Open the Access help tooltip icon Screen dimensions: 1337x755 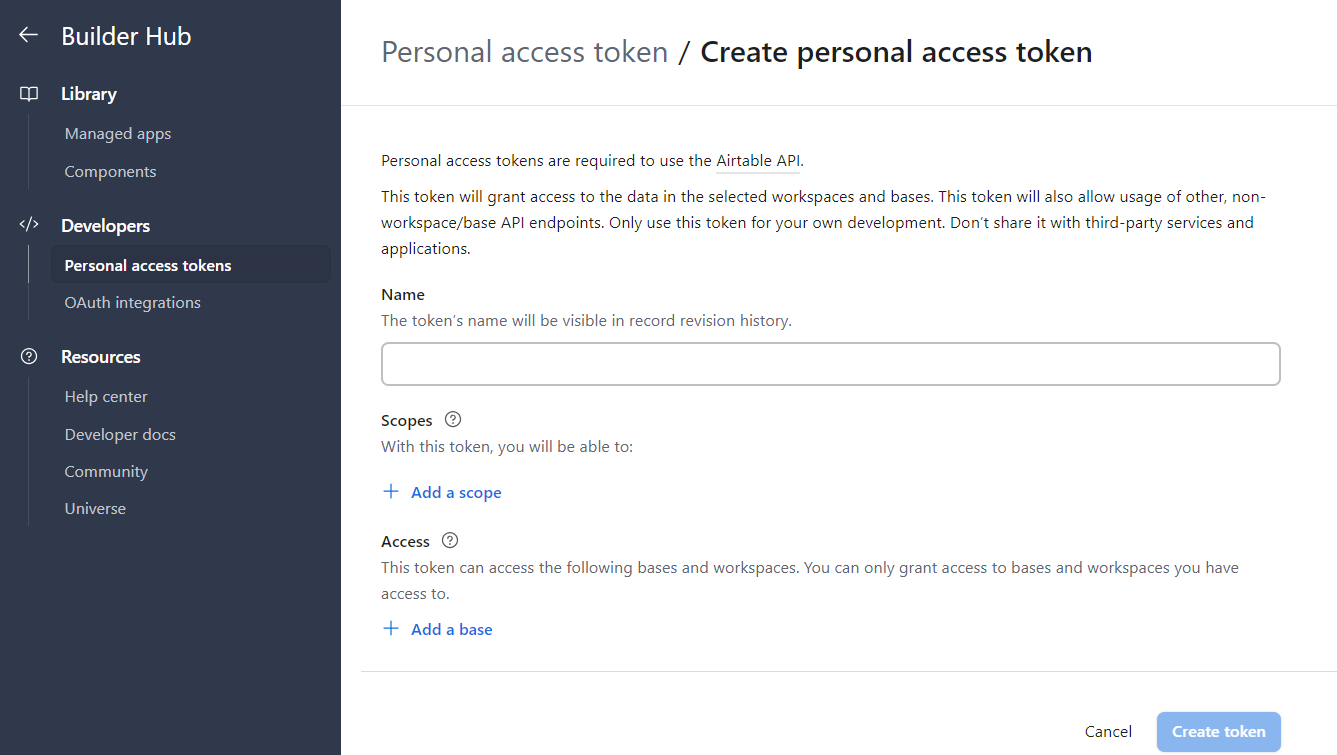click(449, 540)
